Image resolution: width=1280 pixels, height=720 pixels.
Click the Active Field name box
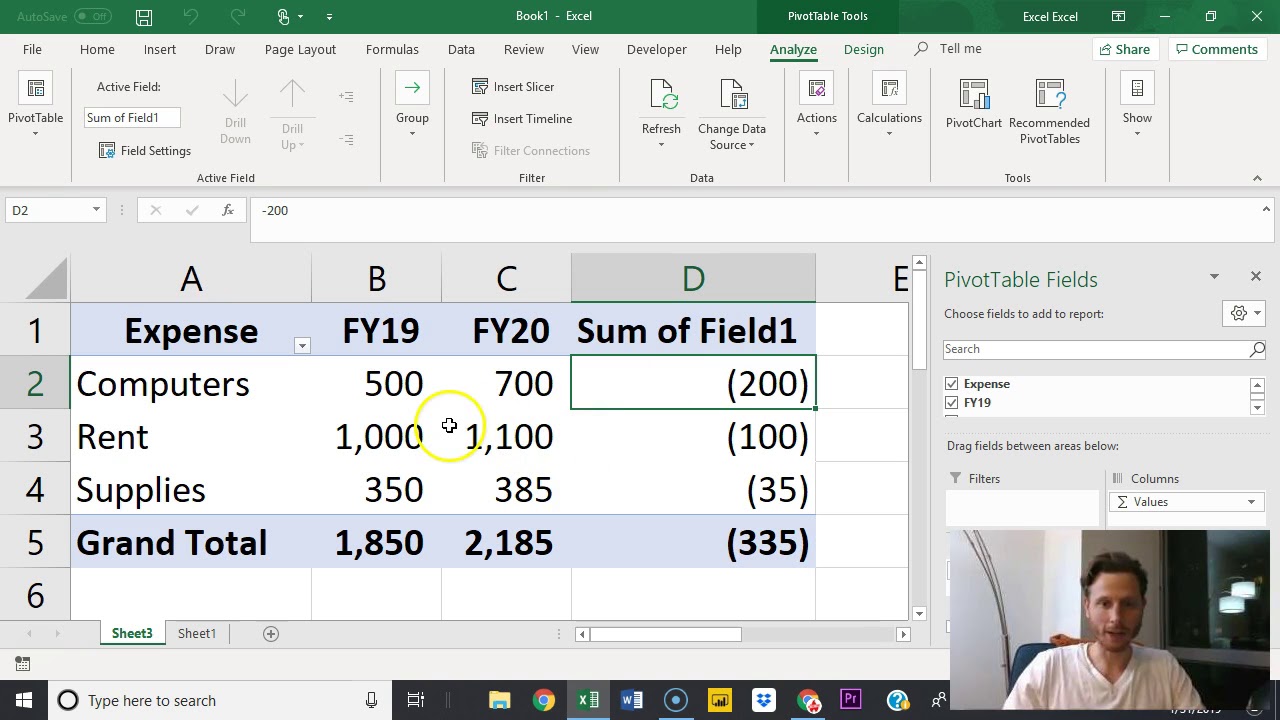tap(132, 118)
